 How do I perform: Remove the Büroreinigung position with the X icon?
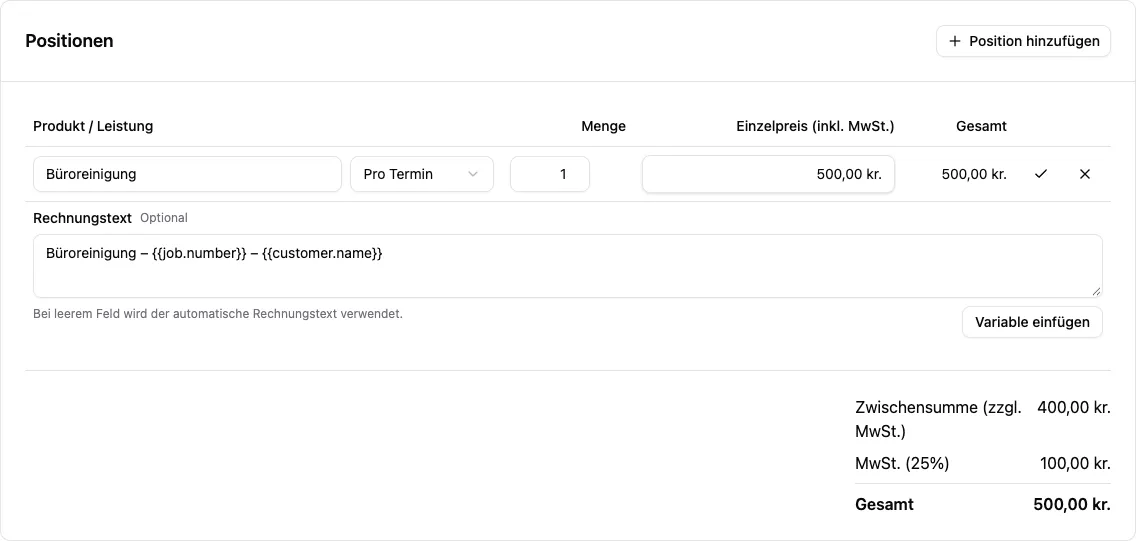pos(1085,174)
